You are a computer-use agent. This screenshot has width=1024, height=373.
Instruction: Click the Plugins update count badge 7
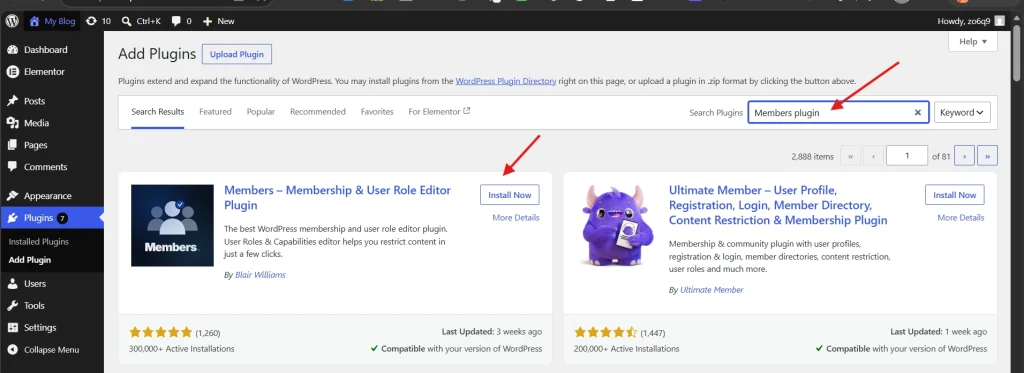coord(62,218)
